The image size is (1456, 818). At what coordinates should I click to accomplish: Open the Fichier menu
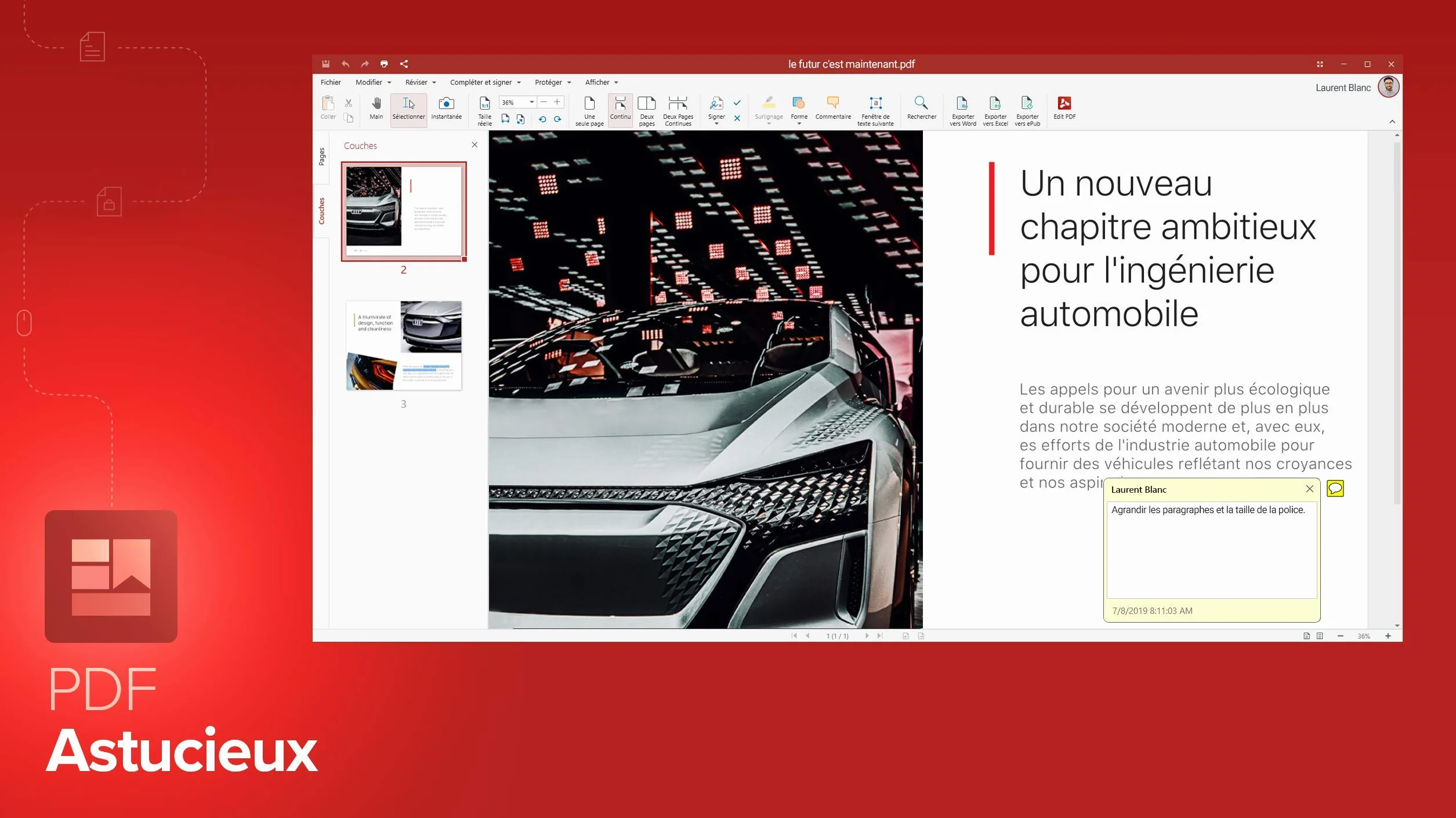[331, 82]
